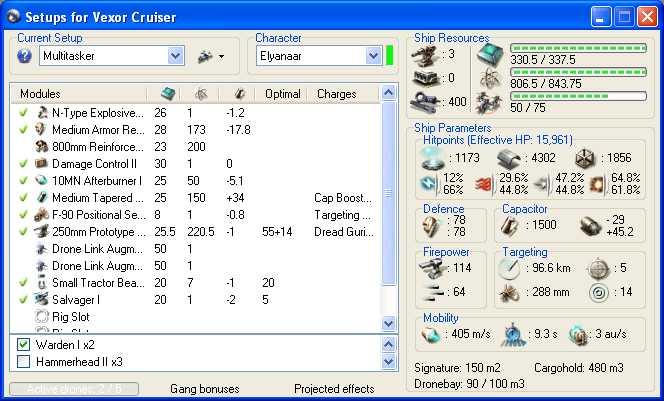
Task: Click the drone bandwidth icon
Action: click(x=488, y=103)
